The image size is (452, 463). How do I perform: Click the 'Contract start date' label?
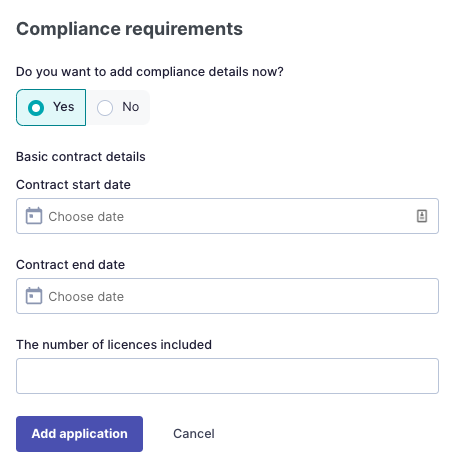pyautogui.click(x=73, y=185)
